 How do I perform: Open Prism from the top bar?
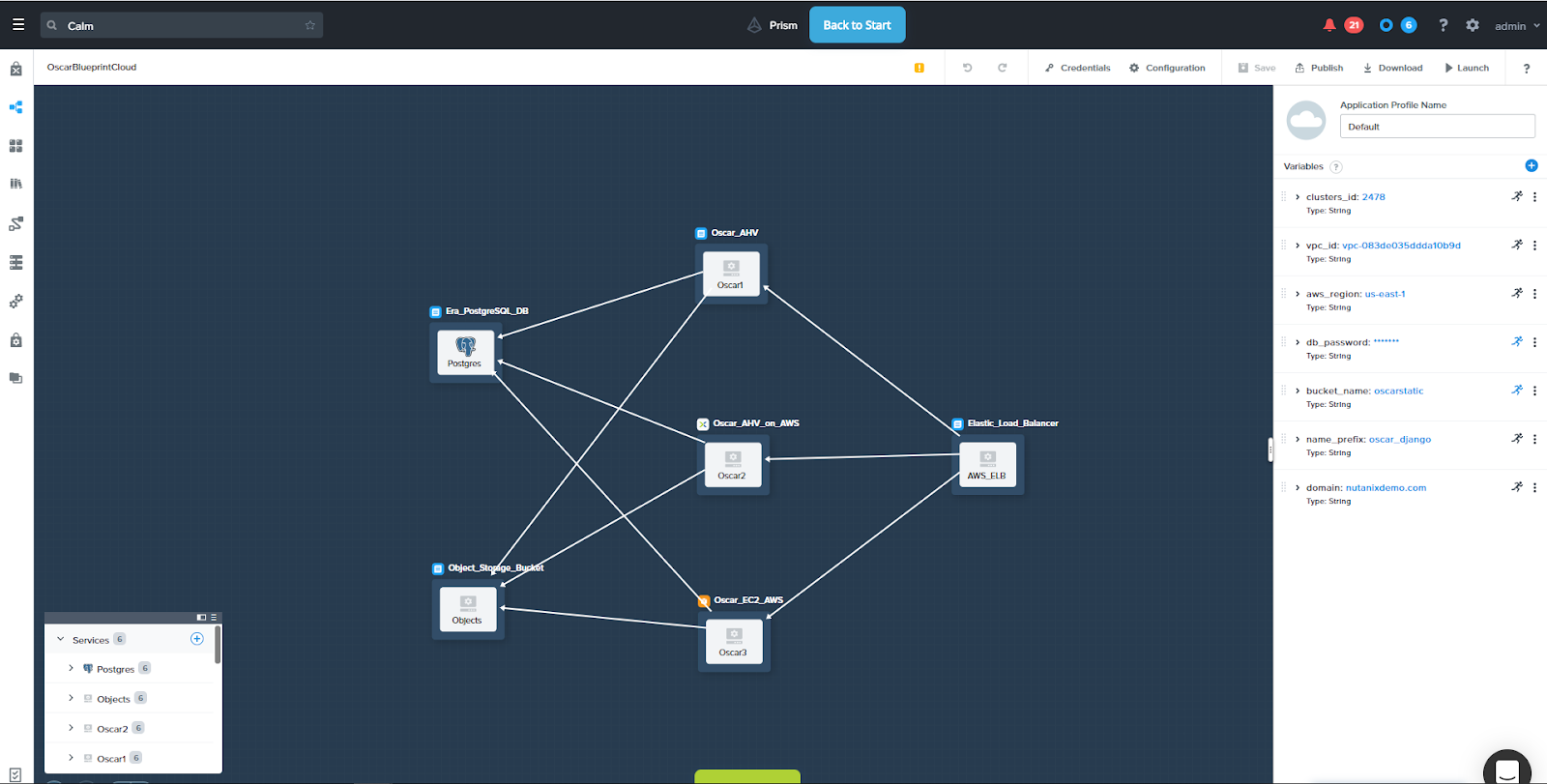click(773, 25)
